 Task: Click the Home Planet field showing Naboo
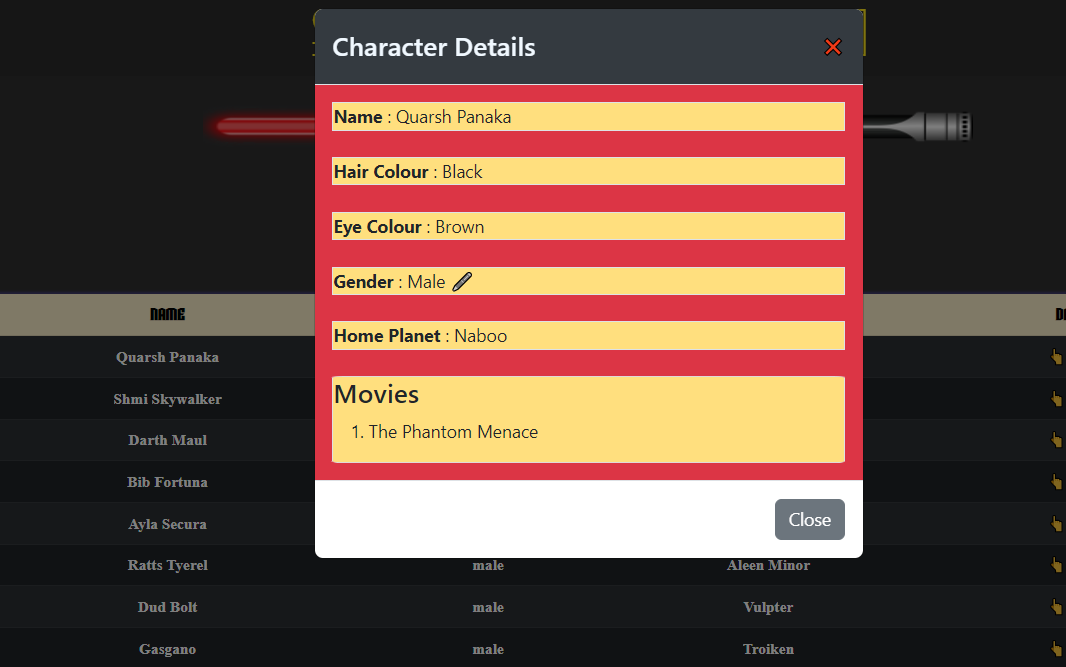[x=588, y=335]
